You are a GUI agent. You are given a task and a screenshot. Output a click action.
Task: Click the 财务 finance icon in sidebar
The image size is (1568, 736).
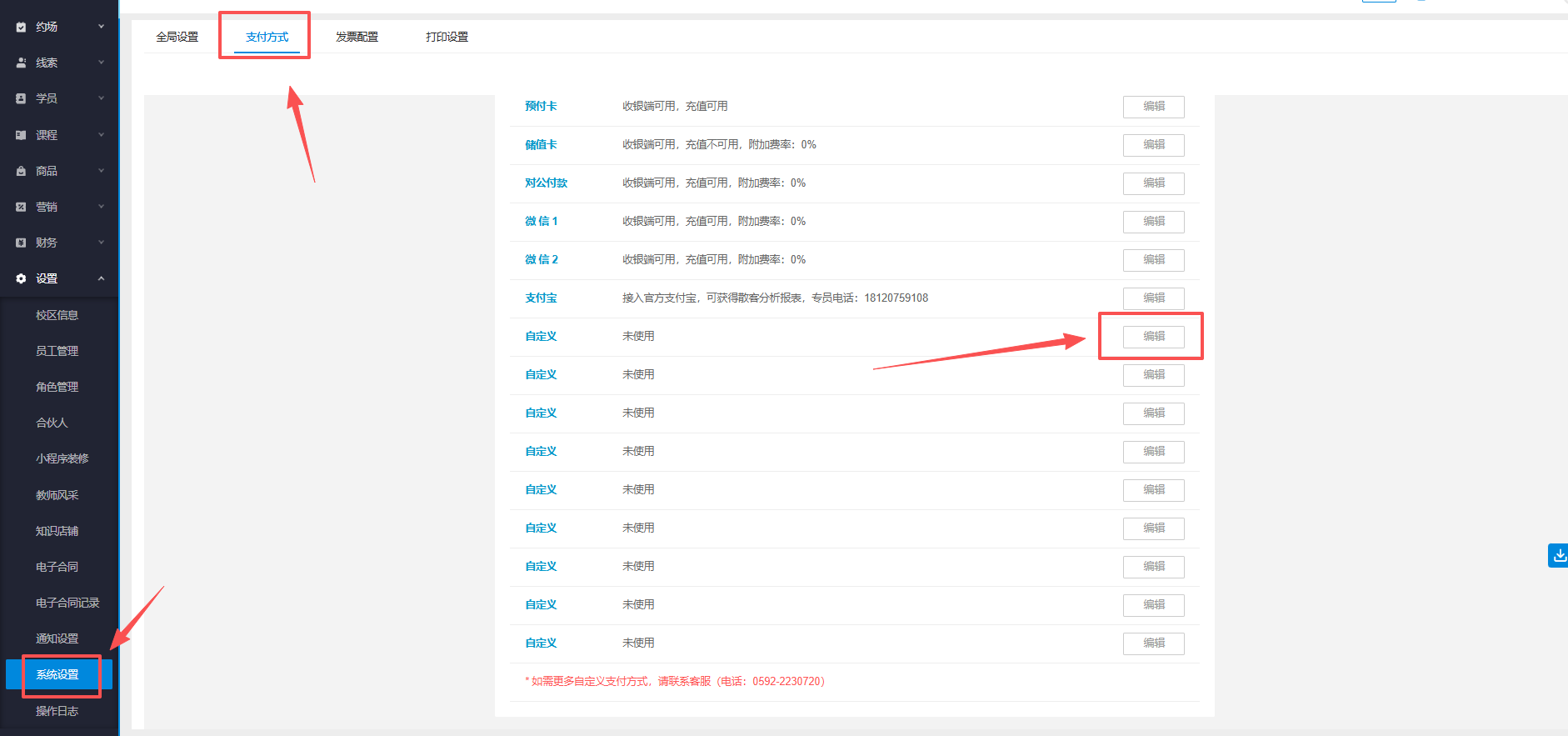[21, 243]
